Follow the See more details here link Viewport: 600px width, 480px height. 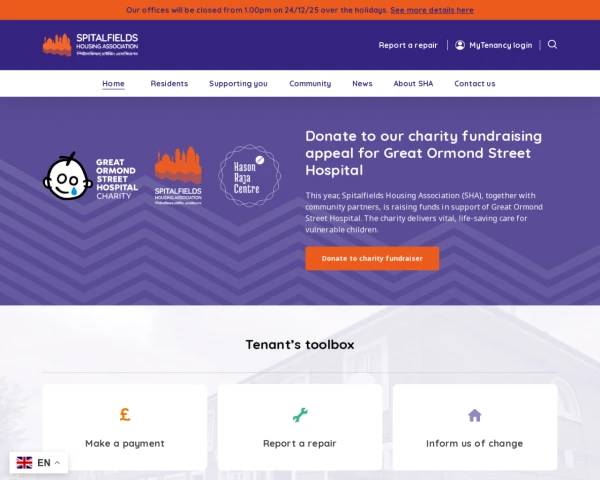(x=432, y=10)
